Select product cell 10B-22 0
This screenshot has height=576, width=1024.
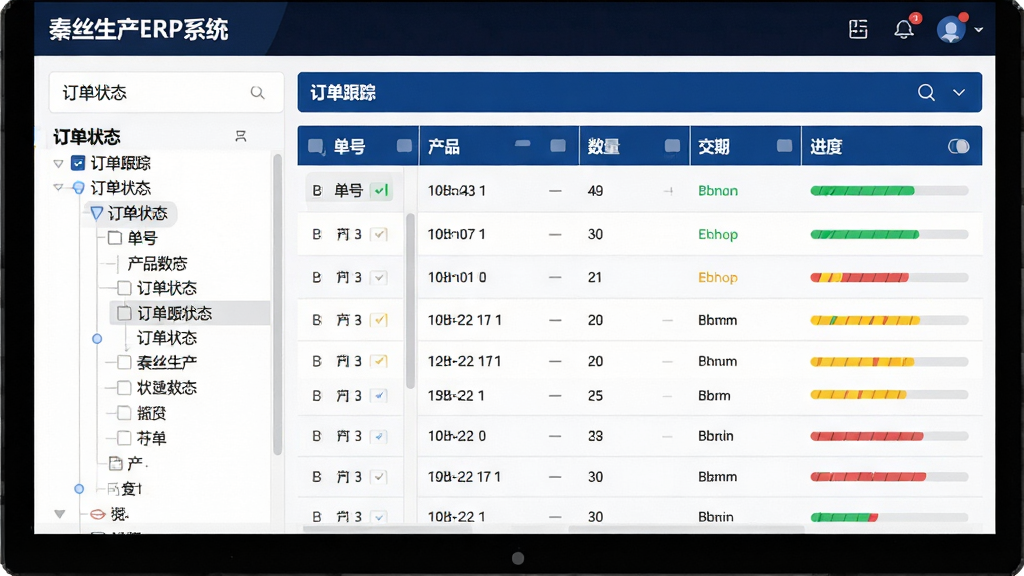coord(456,436)
